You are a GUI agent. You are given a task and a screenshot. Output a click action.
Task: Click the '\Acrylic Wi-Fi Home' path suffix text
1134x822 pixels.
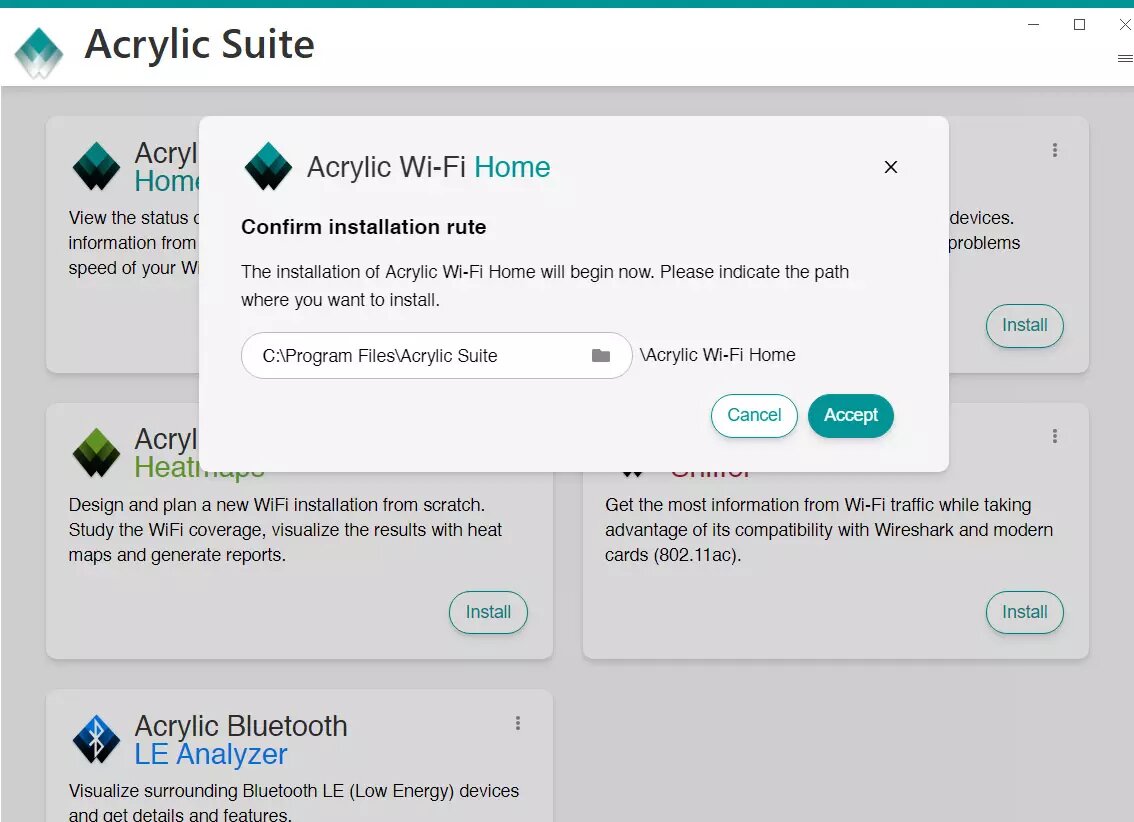(717, 355)
